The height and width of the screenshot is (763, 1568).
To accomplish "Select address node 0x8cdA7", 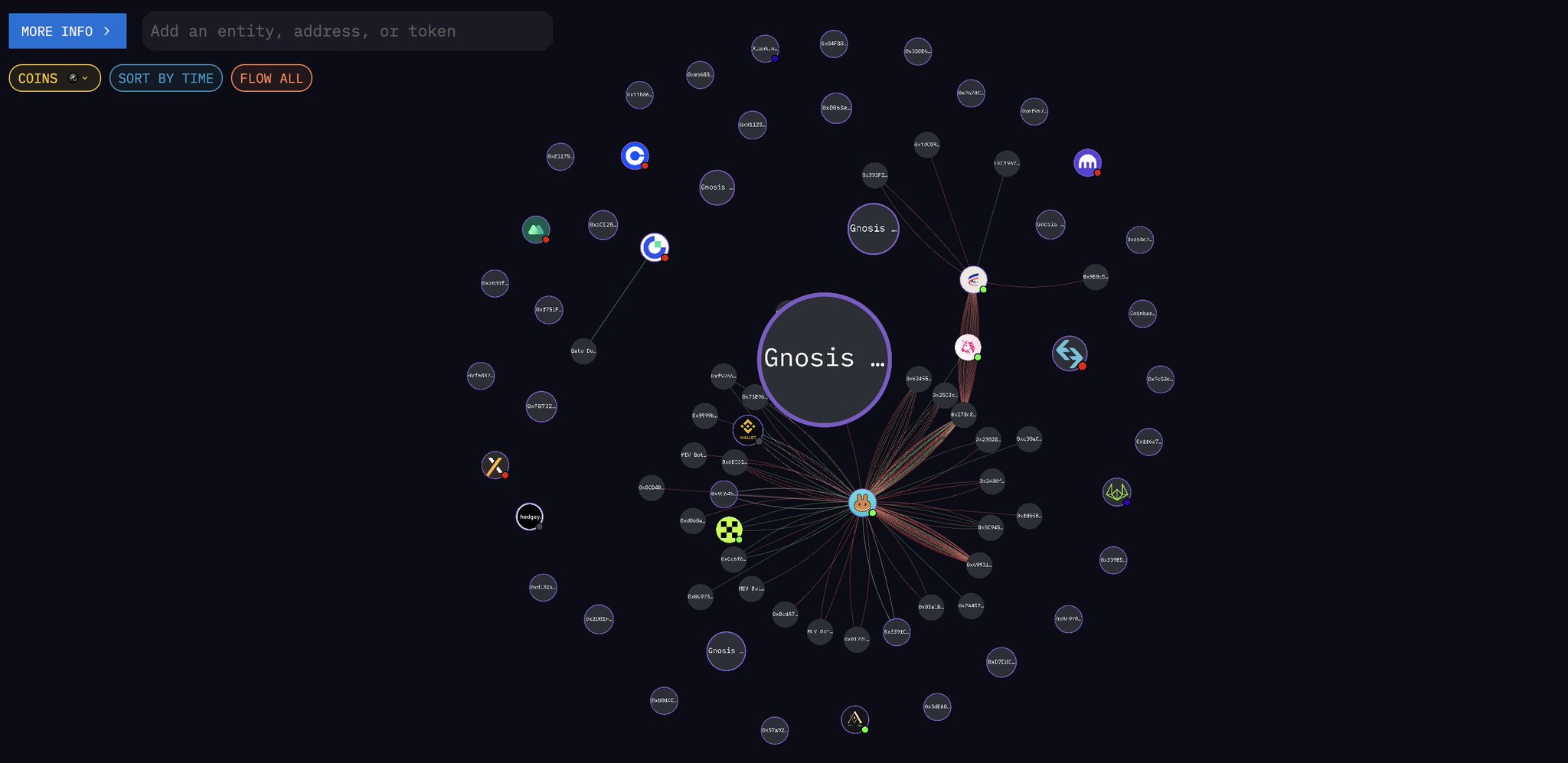I will pos(785,614).
